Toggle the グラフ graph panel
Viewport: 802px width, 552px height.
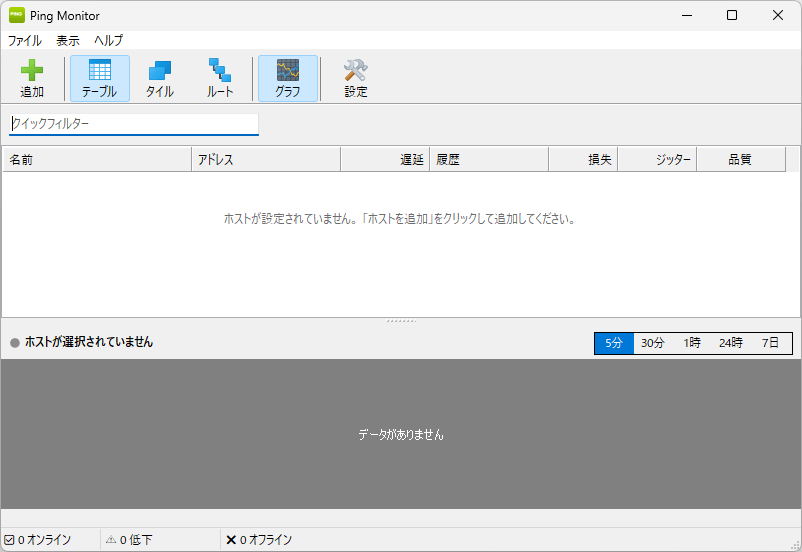click(288, 70)
